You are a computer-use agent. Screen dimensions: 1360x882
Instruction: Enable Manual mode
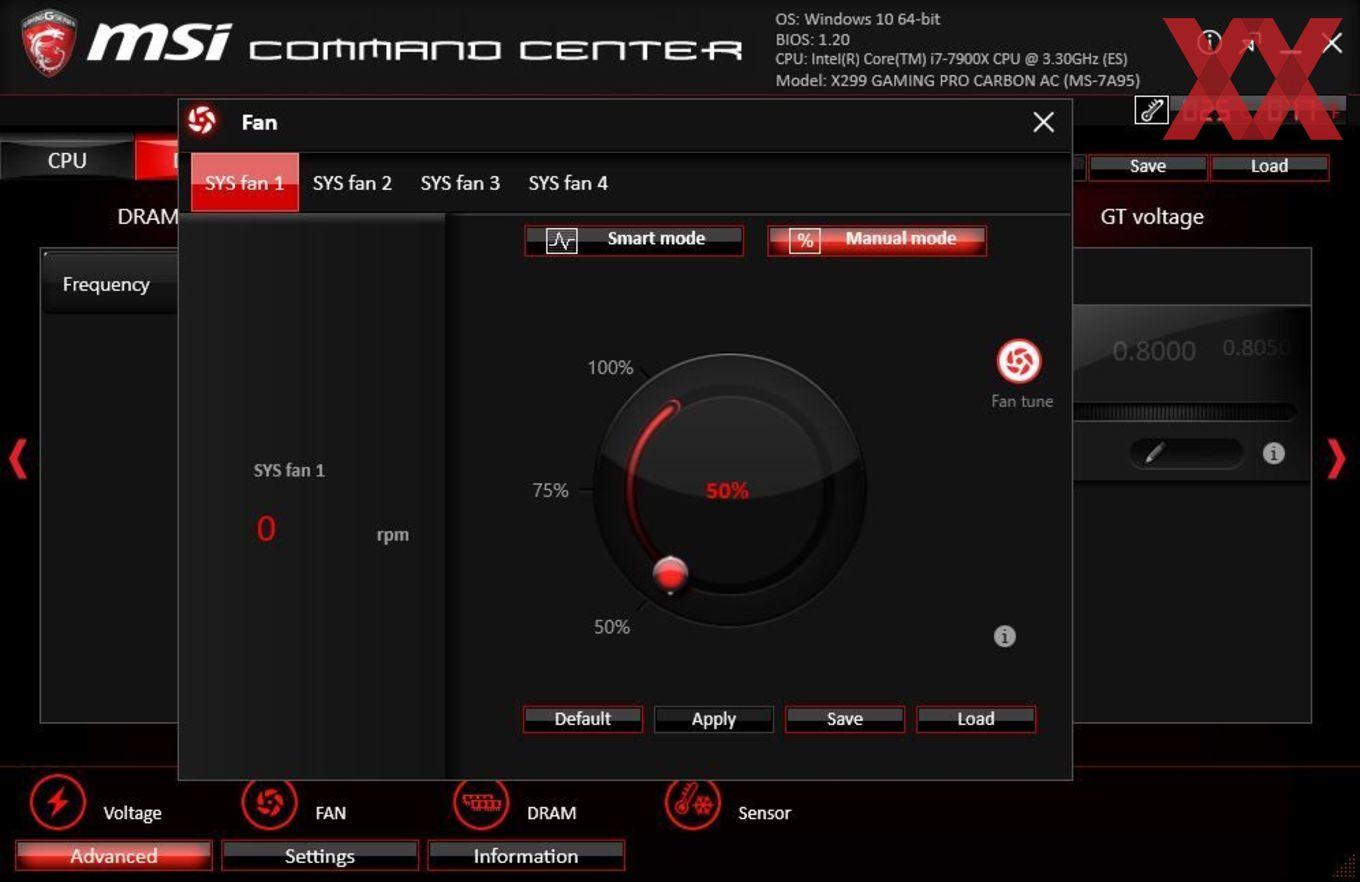[x=877, y=240]
